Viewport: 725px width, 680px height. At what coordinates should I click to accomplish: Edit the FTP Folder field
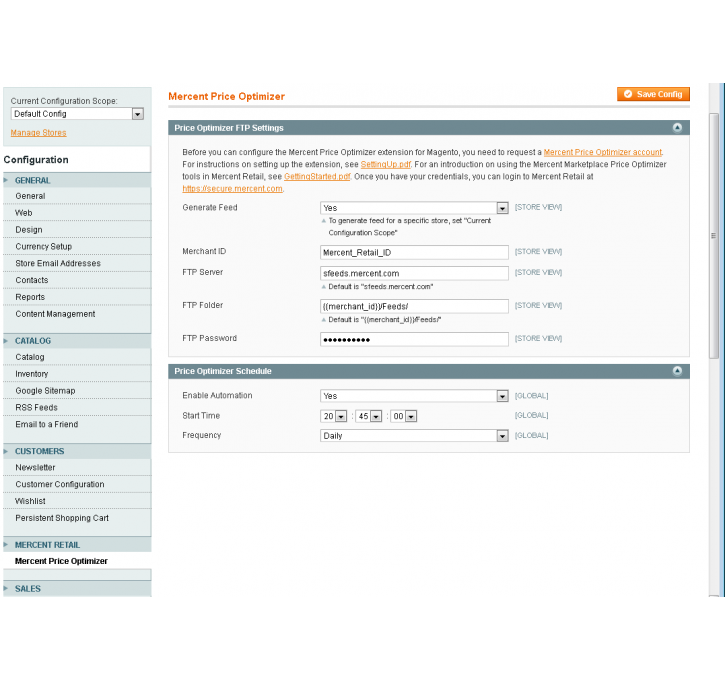(414, 306)
